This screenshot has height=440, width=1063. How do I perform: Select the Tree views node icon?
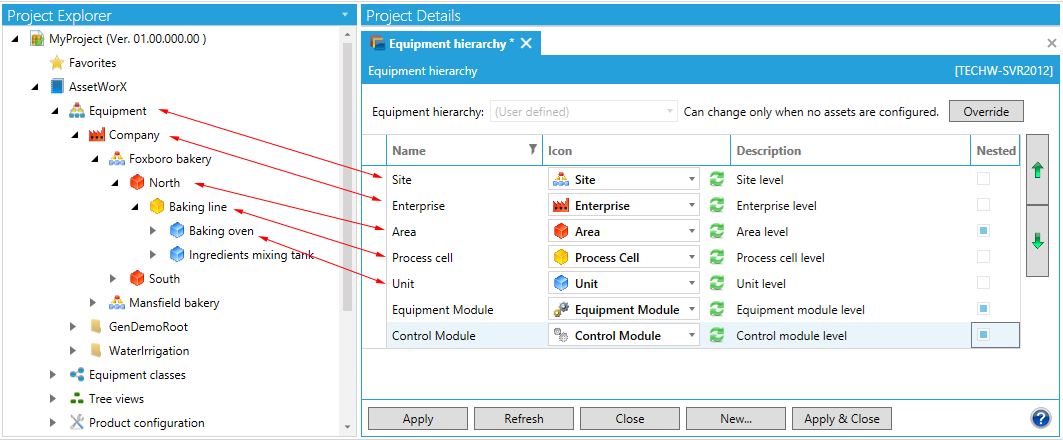pyautogui.click(x=77, y=399)
